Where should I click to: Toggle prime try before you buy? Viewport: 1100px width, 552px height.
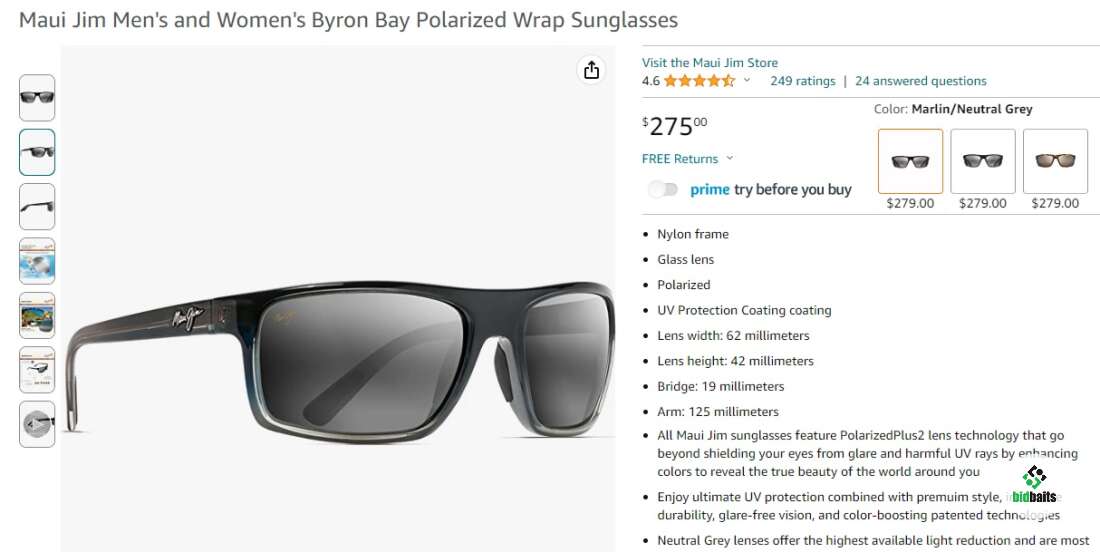click(663, 189)
